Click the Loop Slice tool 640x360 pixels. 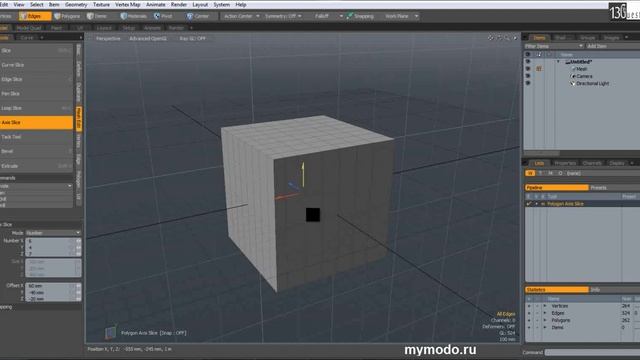[x=36, y=108]
